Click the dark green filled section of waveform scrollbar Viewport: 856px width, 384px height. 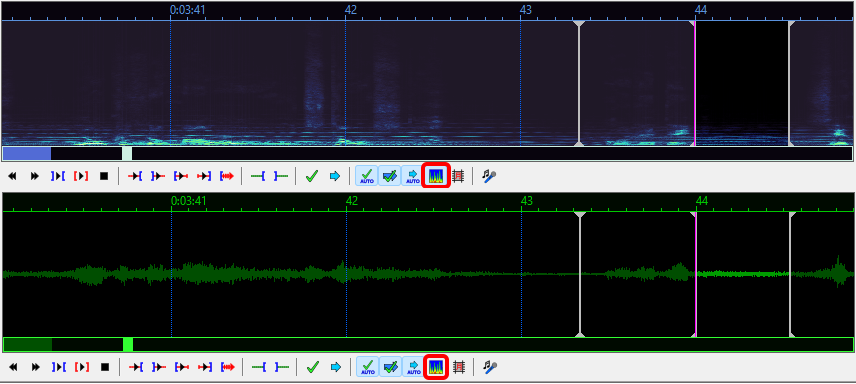tap(28, 345)
